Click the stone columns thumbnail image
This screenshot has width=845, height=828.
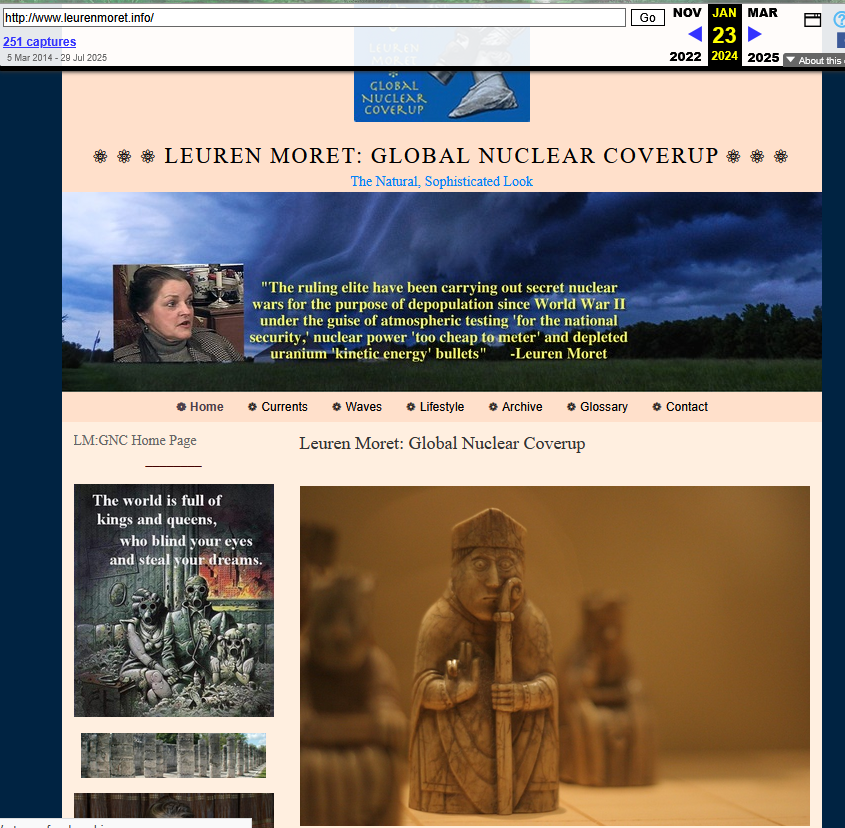click(x=173, y=755)
